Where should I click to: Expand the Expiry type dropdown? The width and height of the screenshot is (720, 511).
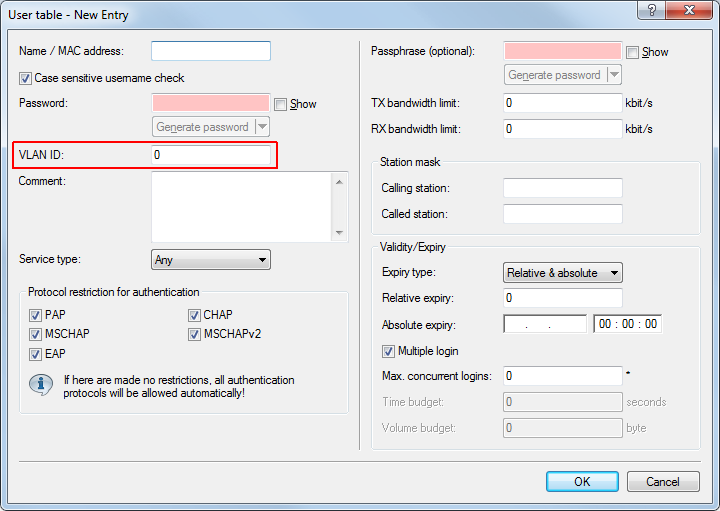coord(562,273)
